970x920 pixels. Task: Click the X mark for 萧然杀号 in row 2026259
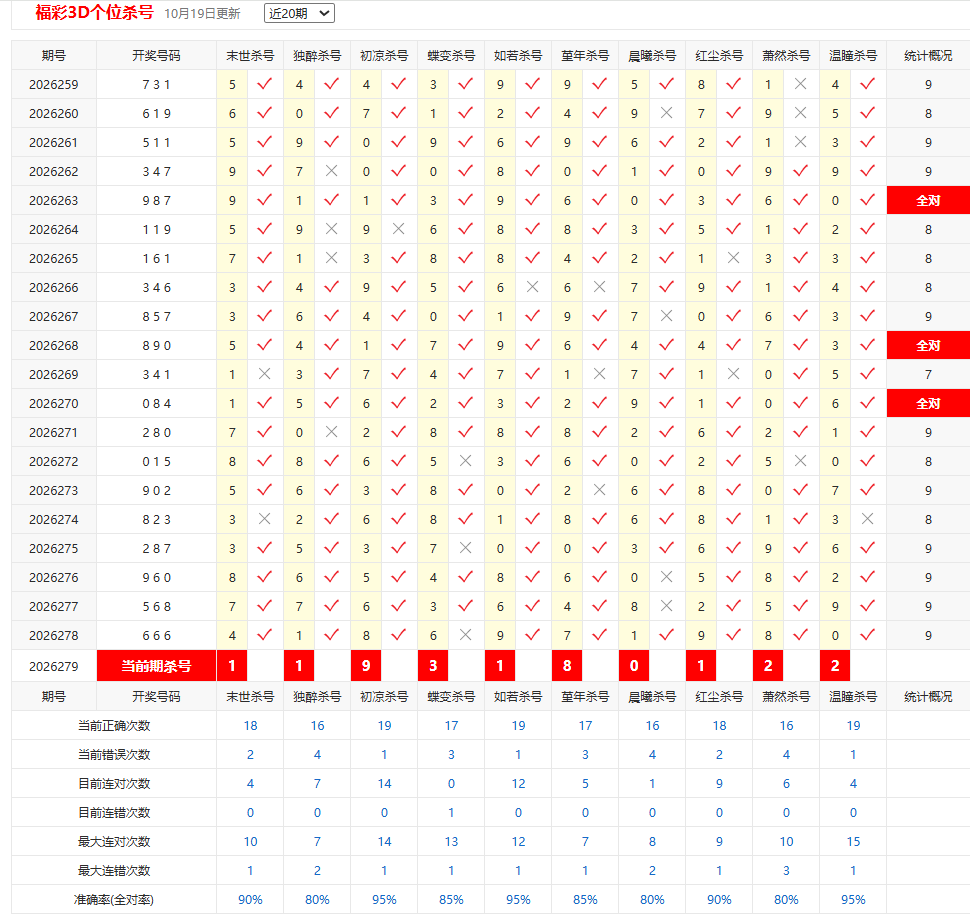(x=800, y=84)
